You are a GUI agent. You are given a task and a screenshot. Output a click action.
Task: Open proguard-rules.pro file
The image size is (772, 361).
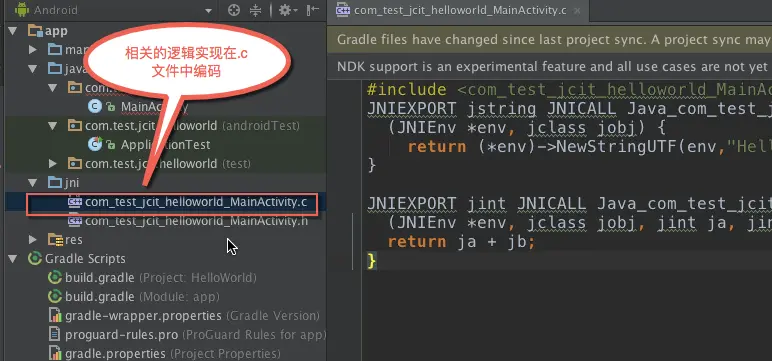pyautogui.click(x=195, y=335)
